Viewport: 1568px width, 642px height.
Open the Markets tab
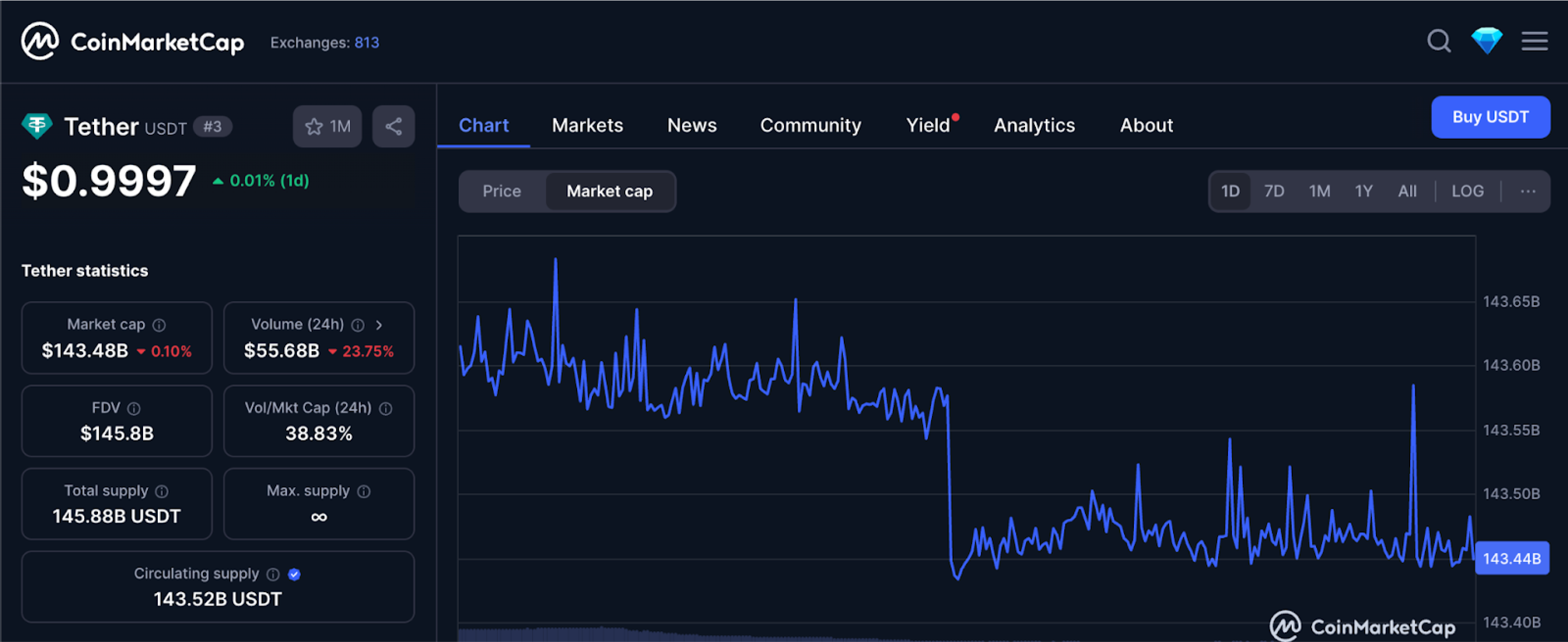tap(587, 125)
